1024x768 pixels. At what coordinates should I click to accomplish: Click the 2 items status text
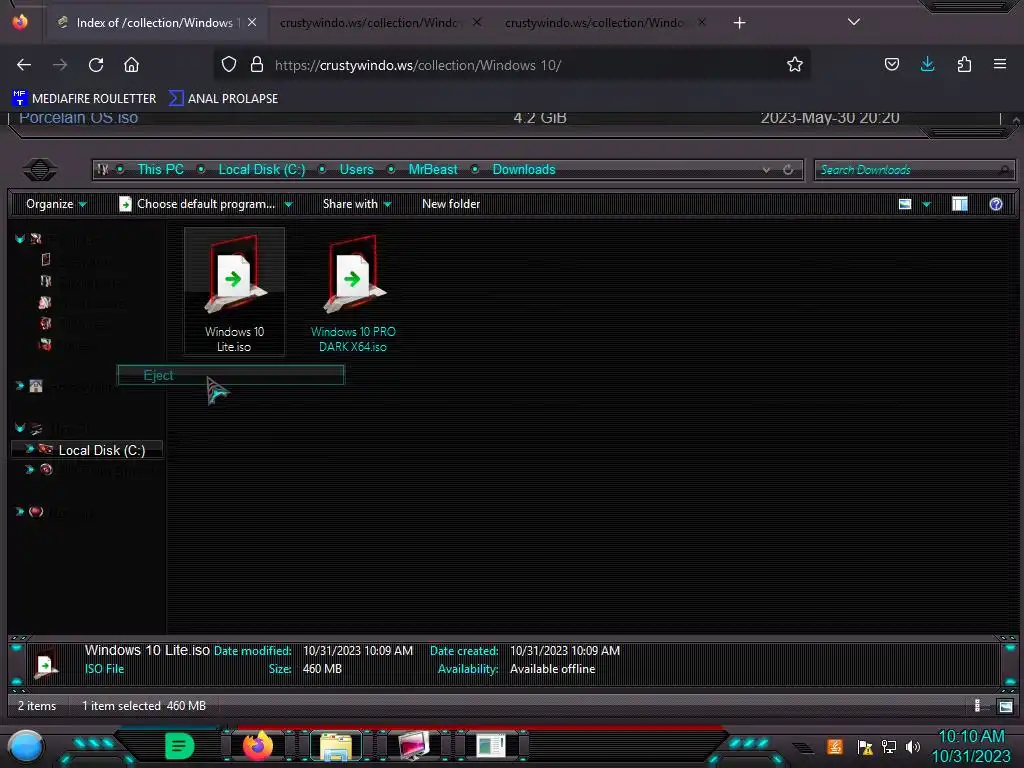pyautogui.click(x=37, y=706)
